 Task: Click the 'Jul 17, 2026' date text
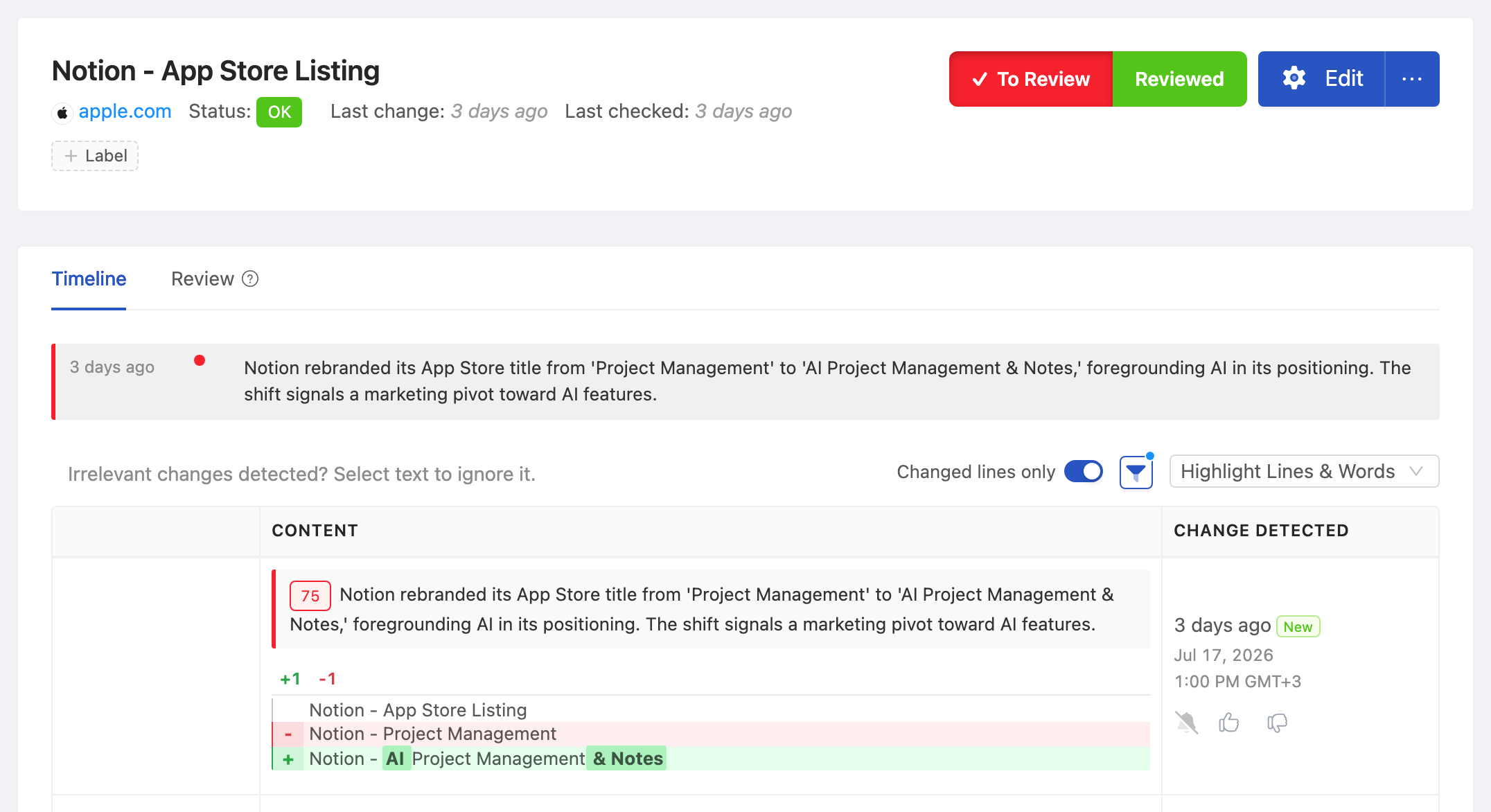(x=1224, y=655)
